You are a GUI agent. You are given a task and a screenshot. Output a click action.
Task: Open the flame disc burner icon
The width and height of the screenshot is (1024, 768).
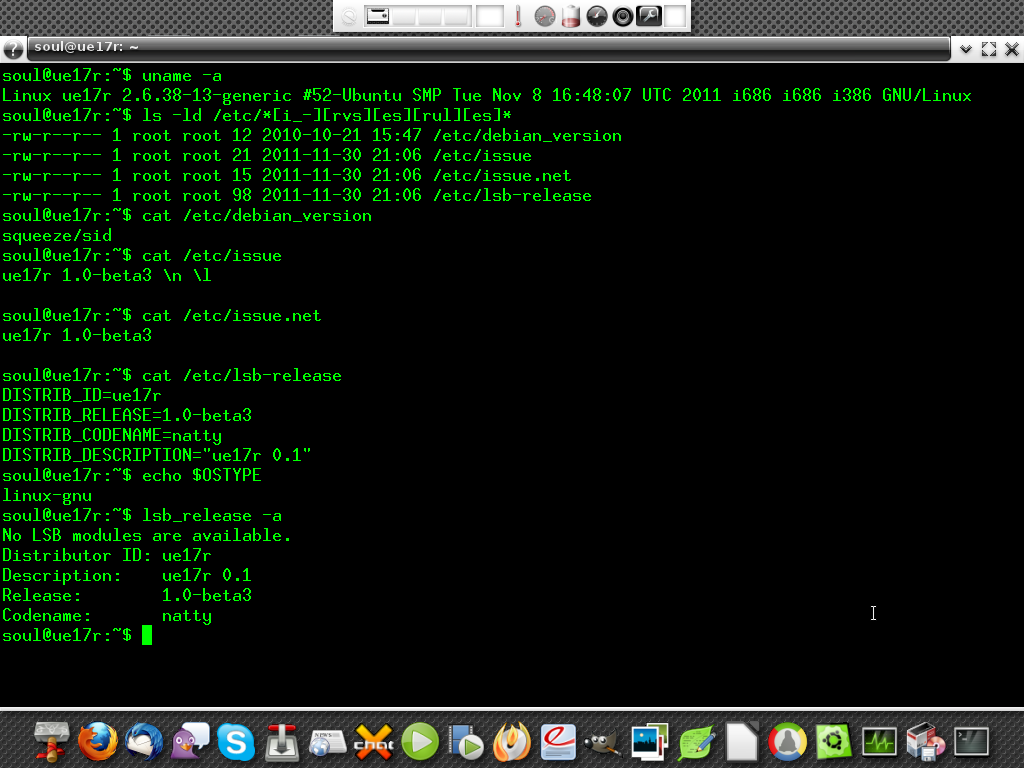pos(512,742)
